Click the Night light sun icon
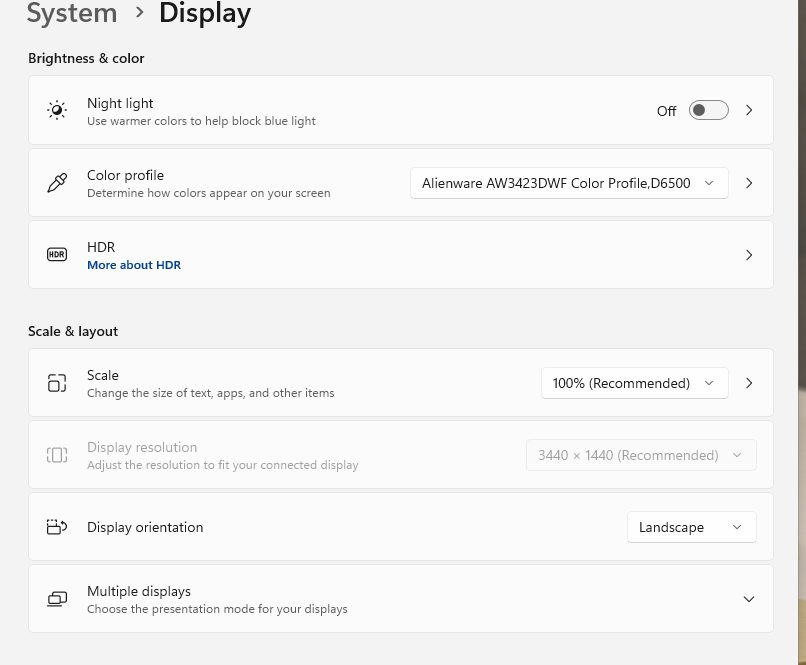 [57, 111]
